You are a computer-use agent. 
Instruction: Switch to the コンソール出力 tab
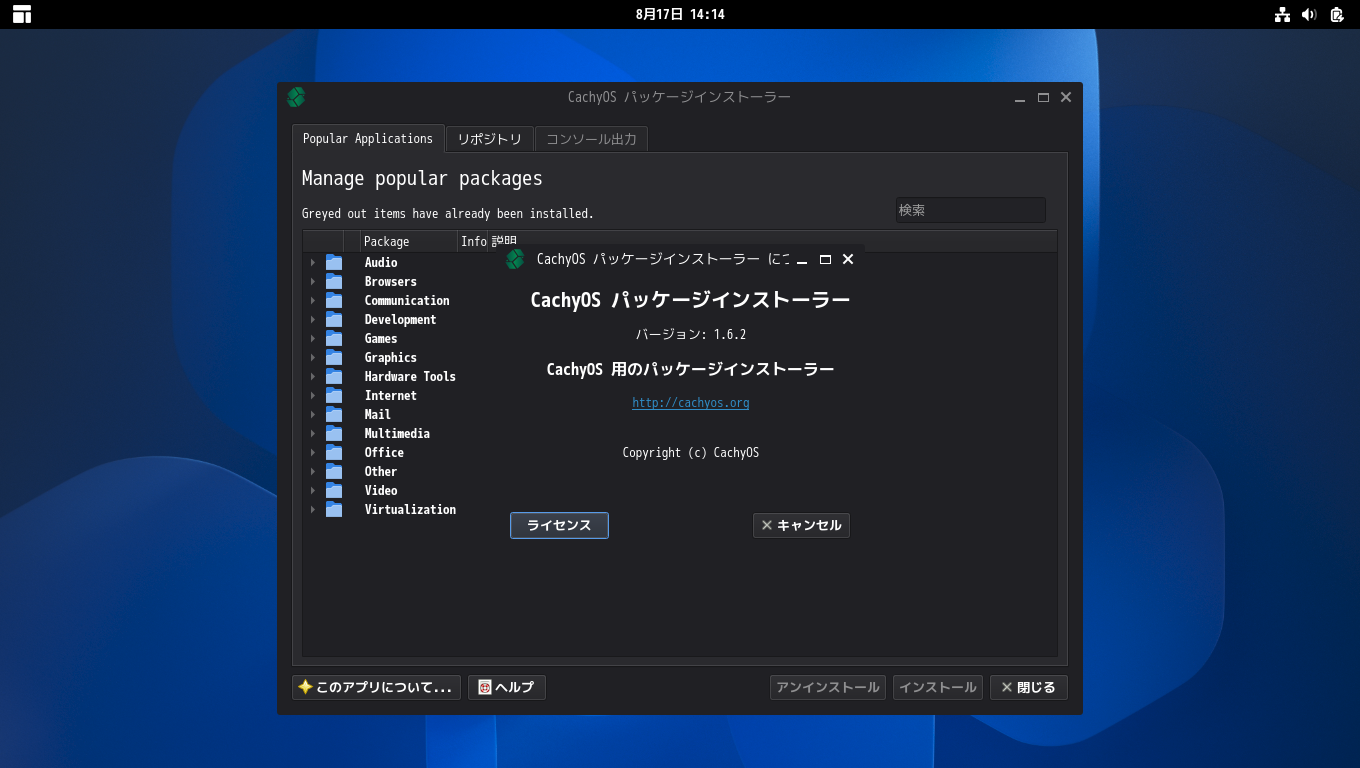[x=591, y=139]
